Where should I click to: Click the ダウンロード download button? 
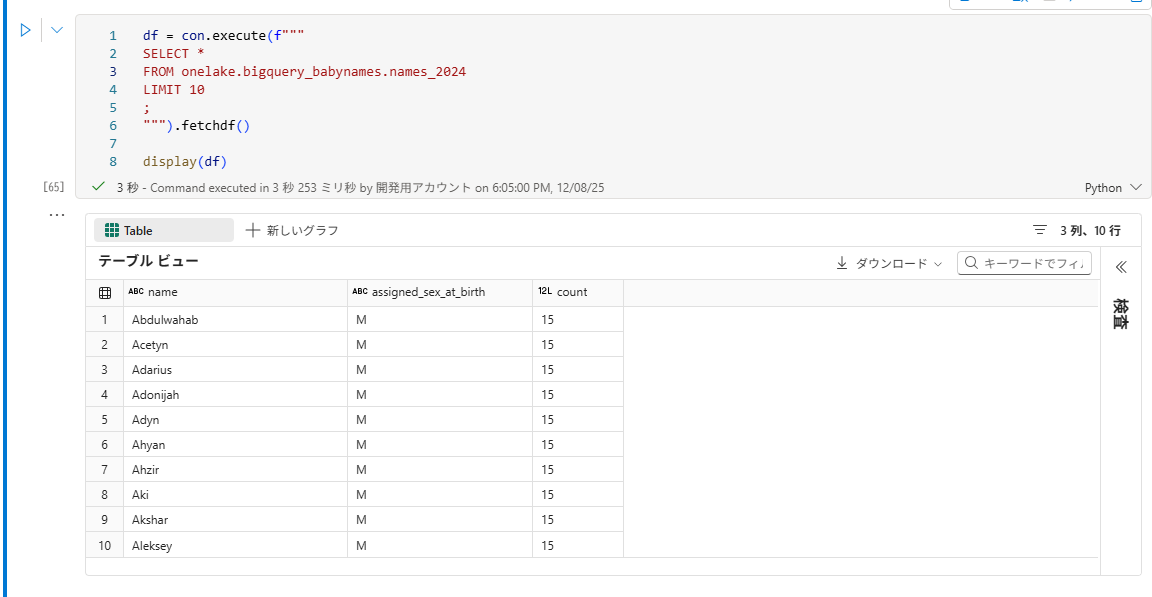[889, 263]
